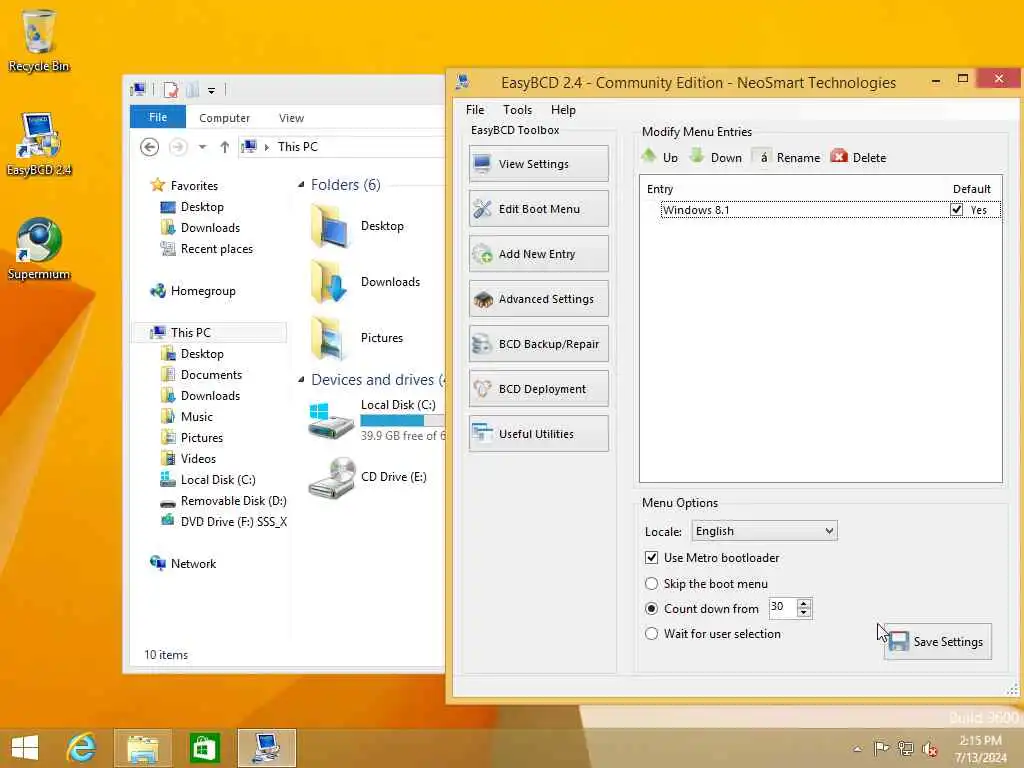Open EasyBCD Help menu

[x=563, y=110]
